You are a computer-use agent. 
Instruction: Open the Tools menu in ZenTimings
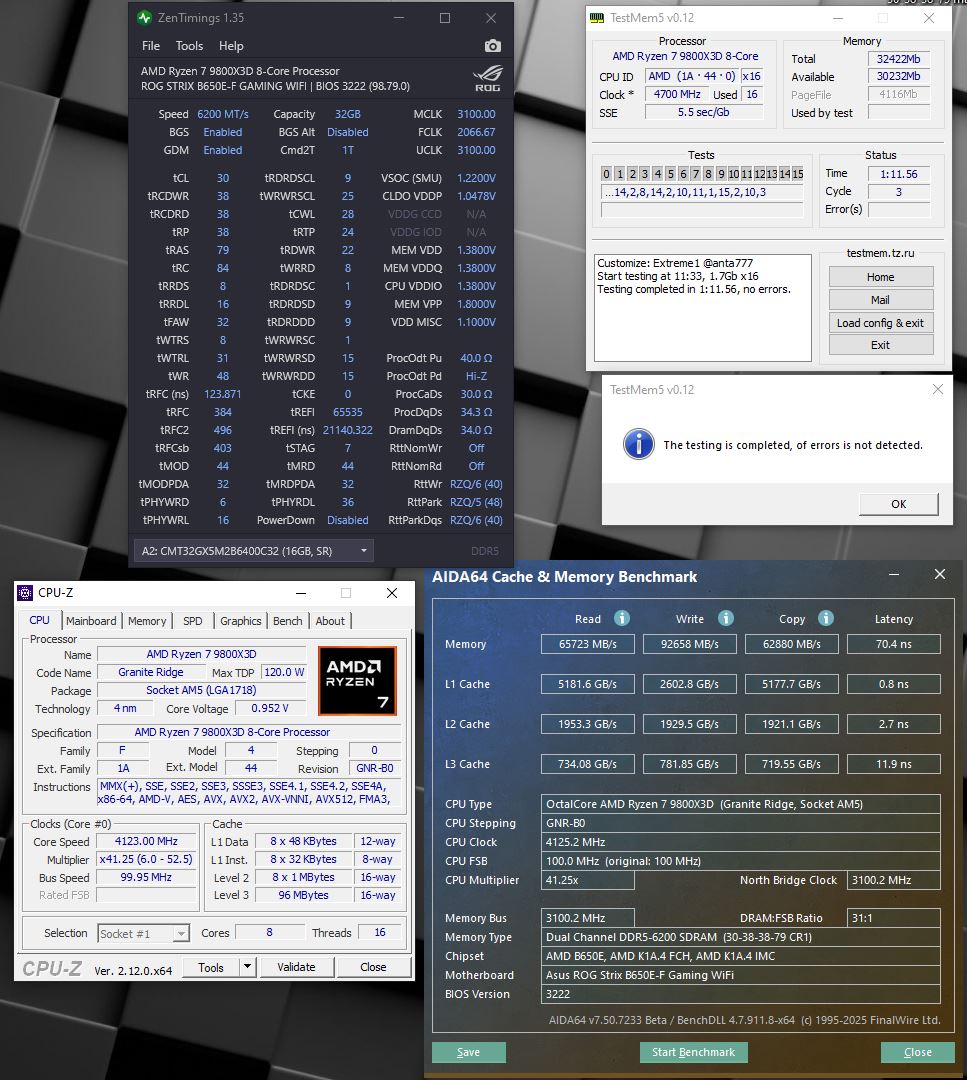point(189,46)
